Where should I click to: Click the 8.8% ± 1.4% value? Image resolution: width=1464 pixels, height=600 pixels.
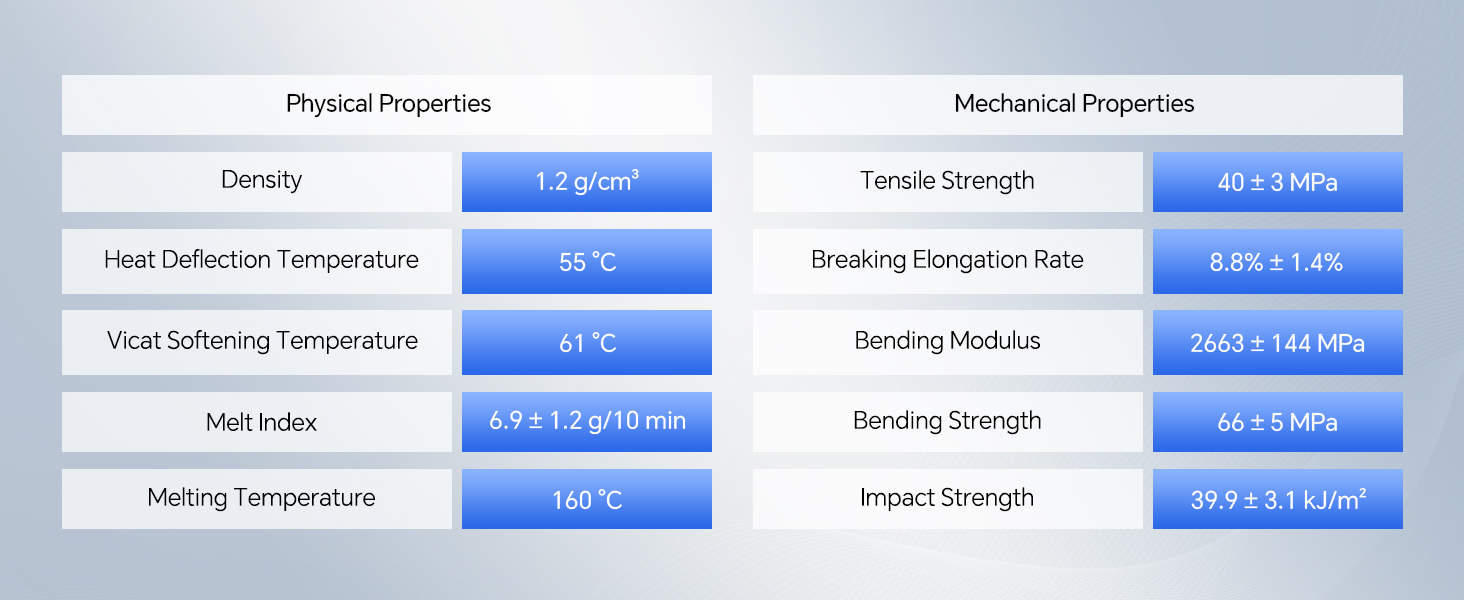click(x=1278, y=261)
